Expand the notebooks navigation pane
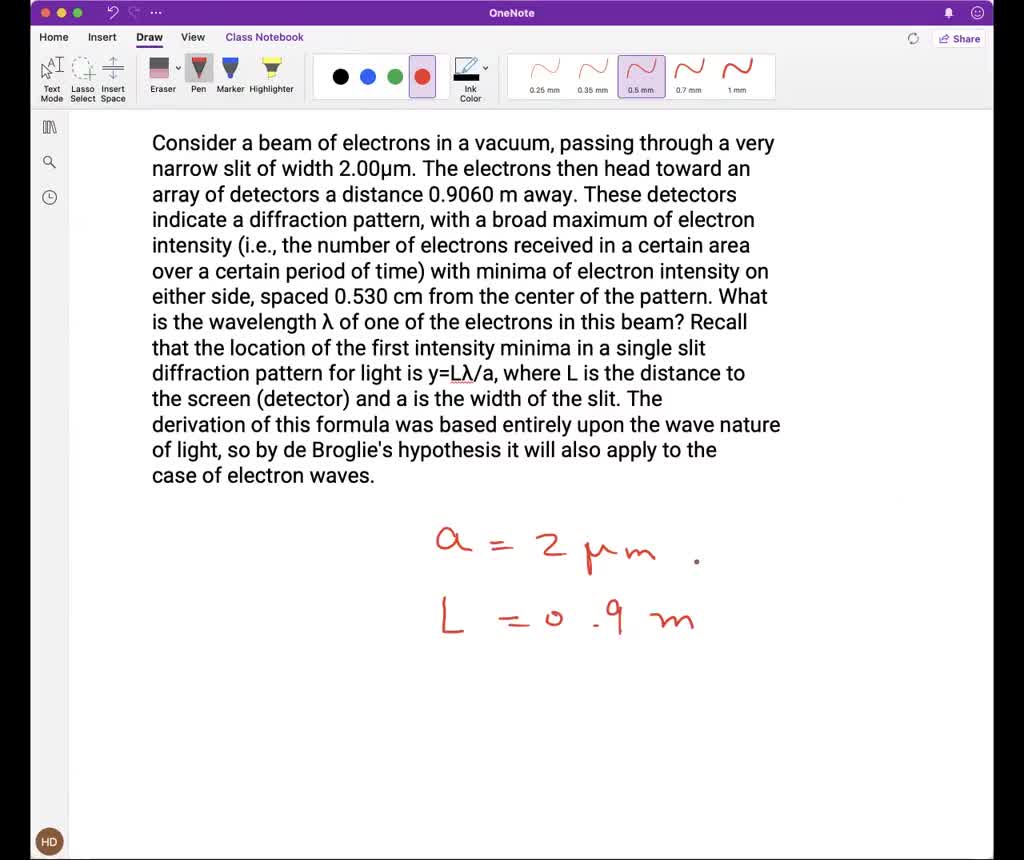 (49, 126)
